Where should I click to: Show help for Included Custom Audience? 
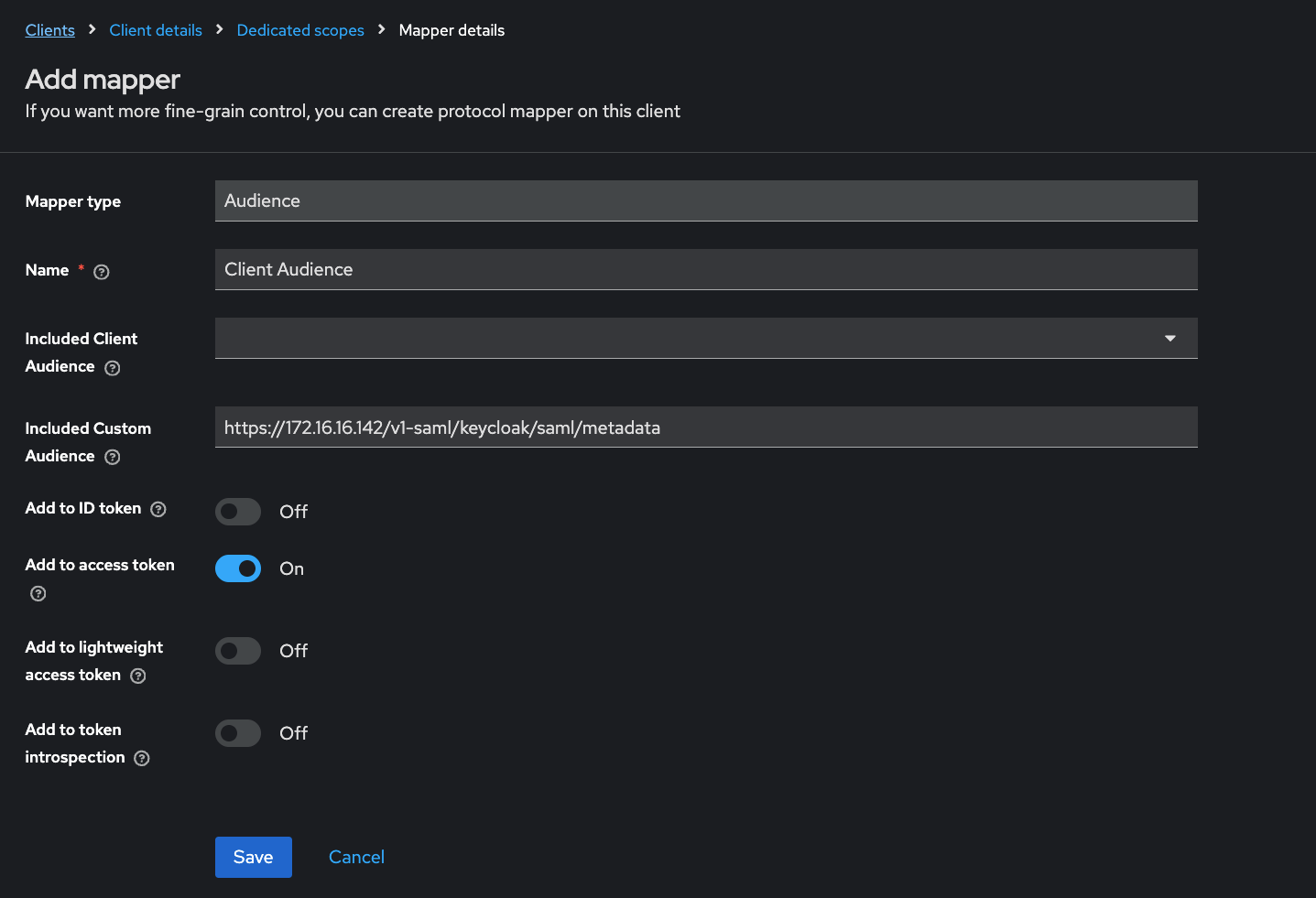[x=113, y=457]
